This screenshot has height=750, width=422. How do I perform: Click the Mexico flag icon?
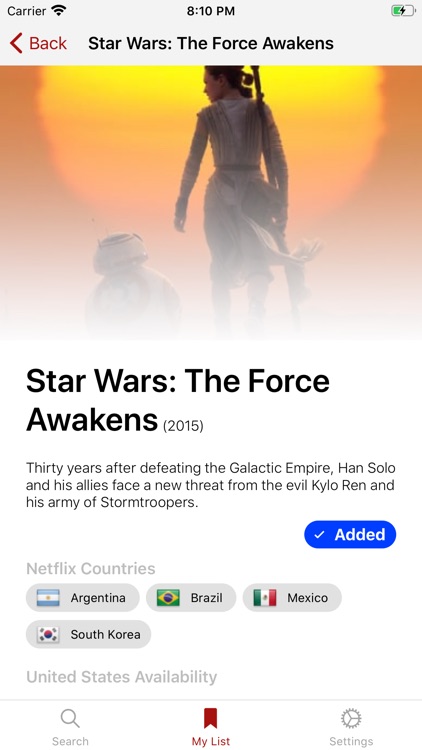click(265, 597)
